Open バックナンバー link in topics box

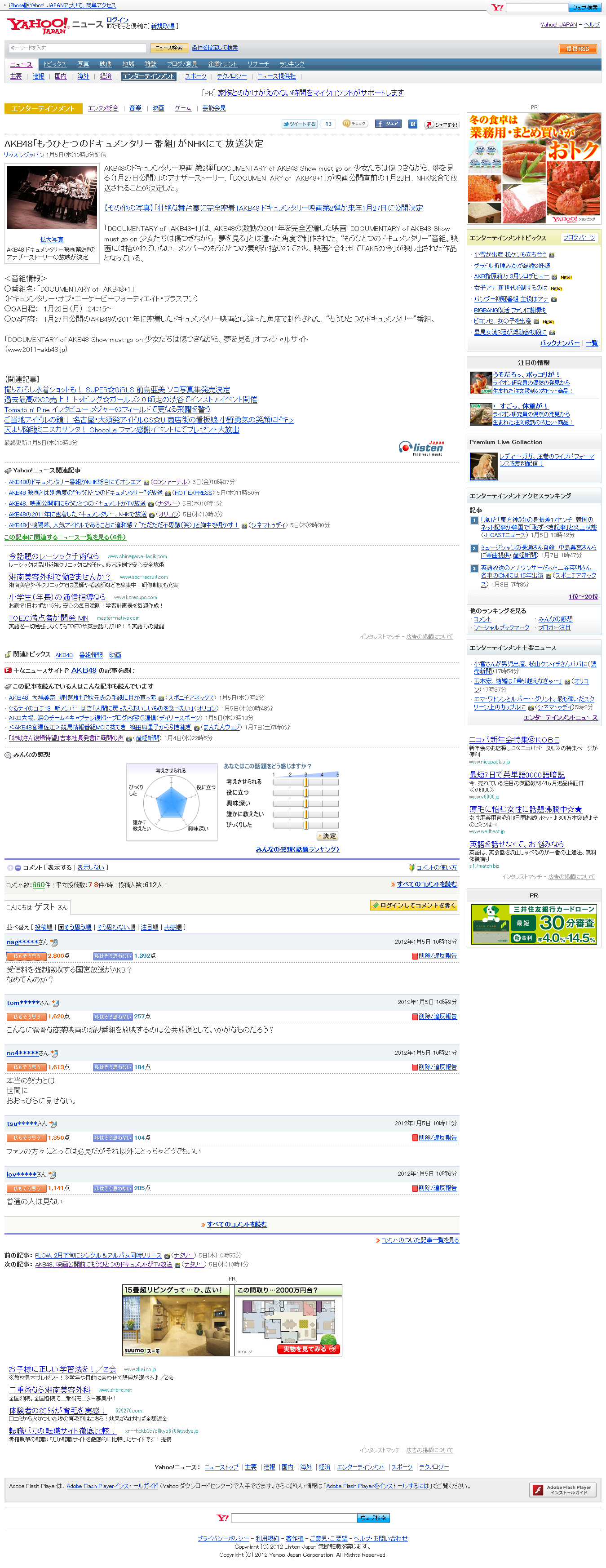pos(560,343)
